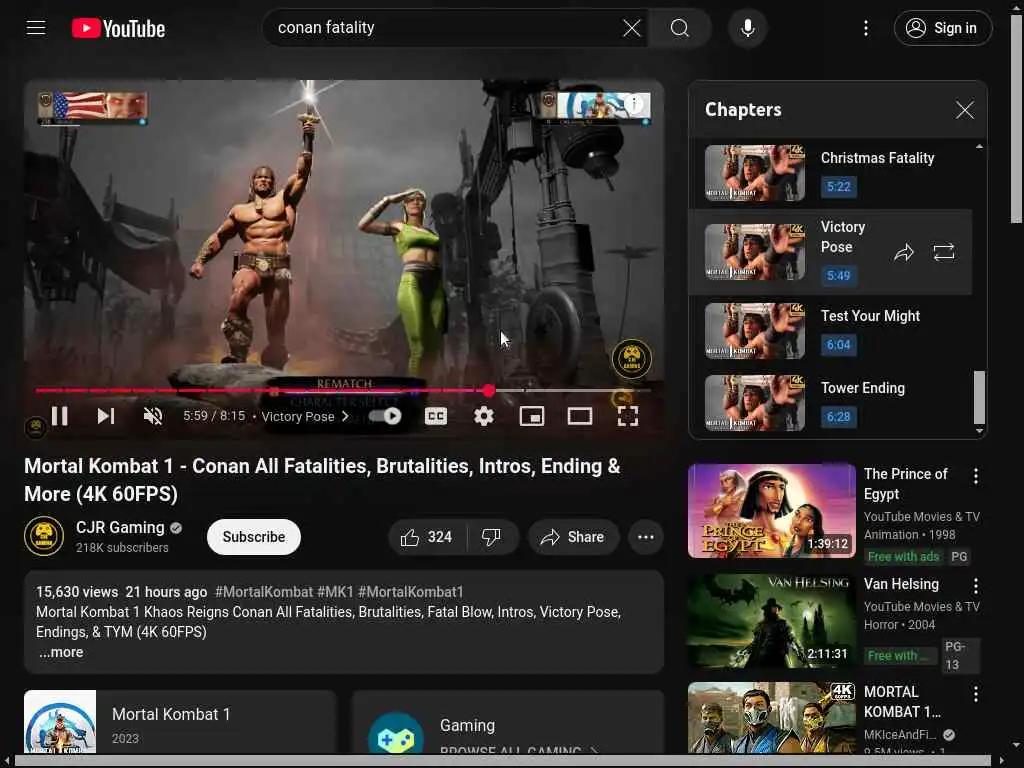Like the video (324 likes)
Viewport: 1024px width, 768px height.
(x=427, y=537)
